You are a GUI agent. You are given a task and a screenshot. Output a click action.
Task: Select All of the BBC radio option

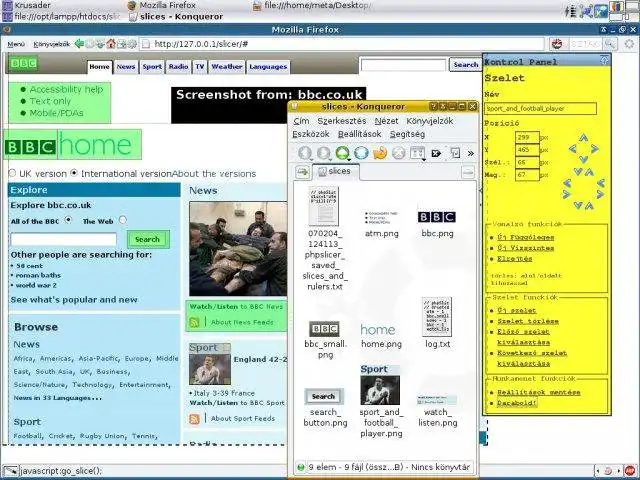click(x=68, y=220)
